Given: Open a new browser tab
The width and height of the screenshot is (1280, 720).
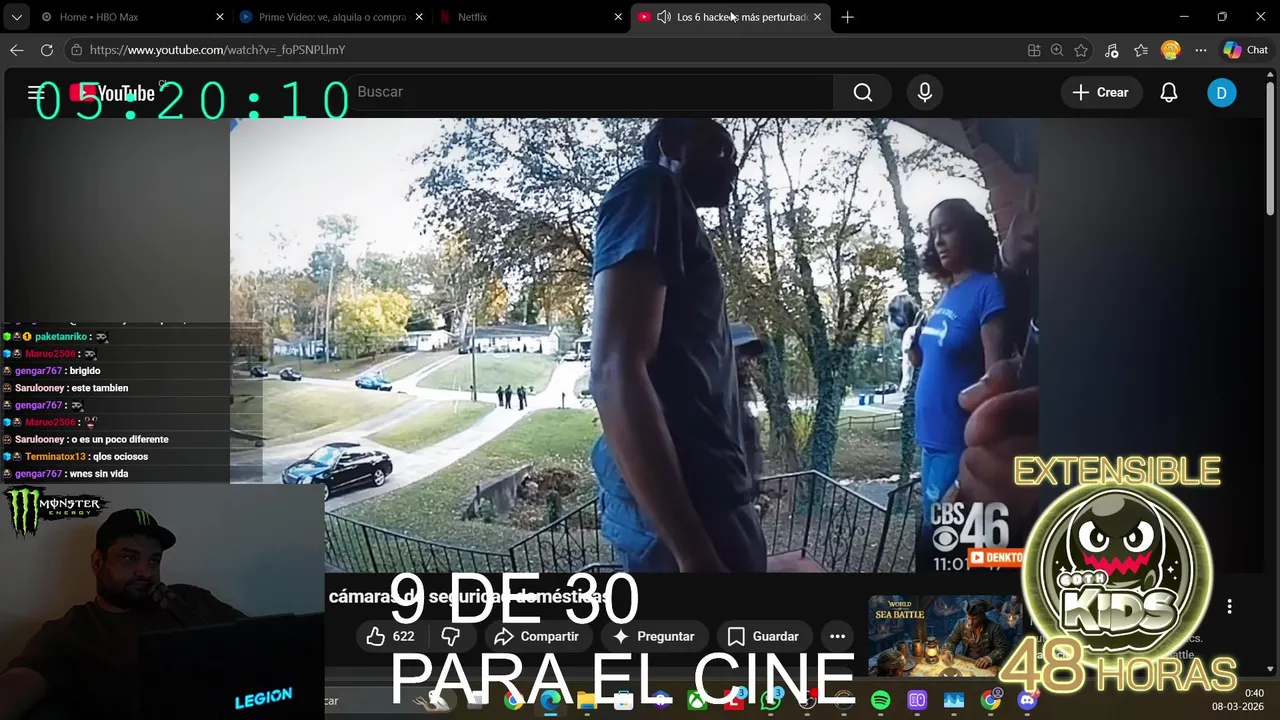Looking at the screenshot, I should coord(847,17).
